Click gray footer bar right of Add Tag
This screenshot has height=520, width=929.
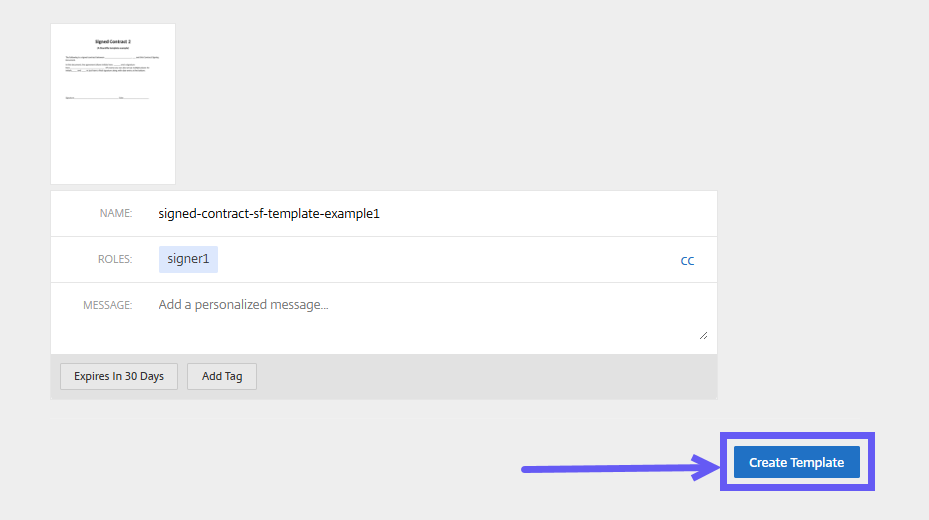pyautogui.click(x=480, y=376)
